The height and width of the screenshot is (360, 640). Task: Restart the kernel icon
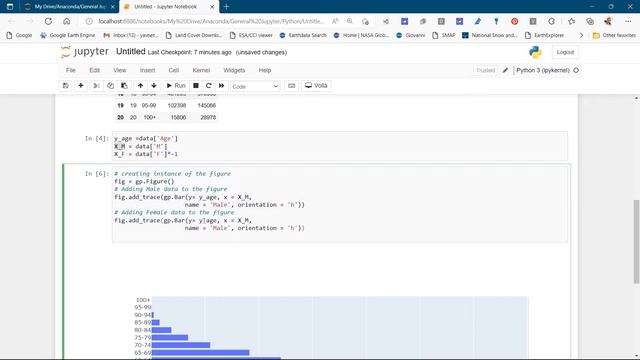point(209,86)
